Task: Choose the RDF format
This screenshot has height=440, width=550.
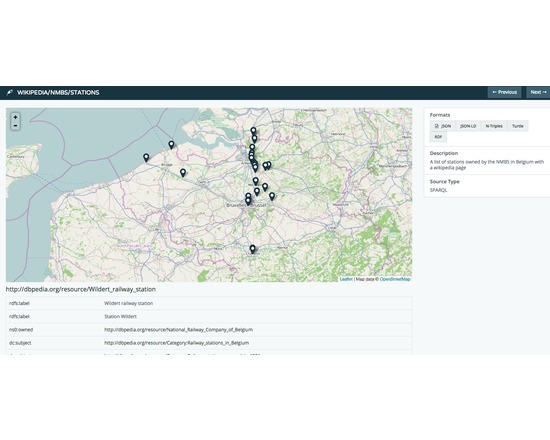Action: point(438,137)
